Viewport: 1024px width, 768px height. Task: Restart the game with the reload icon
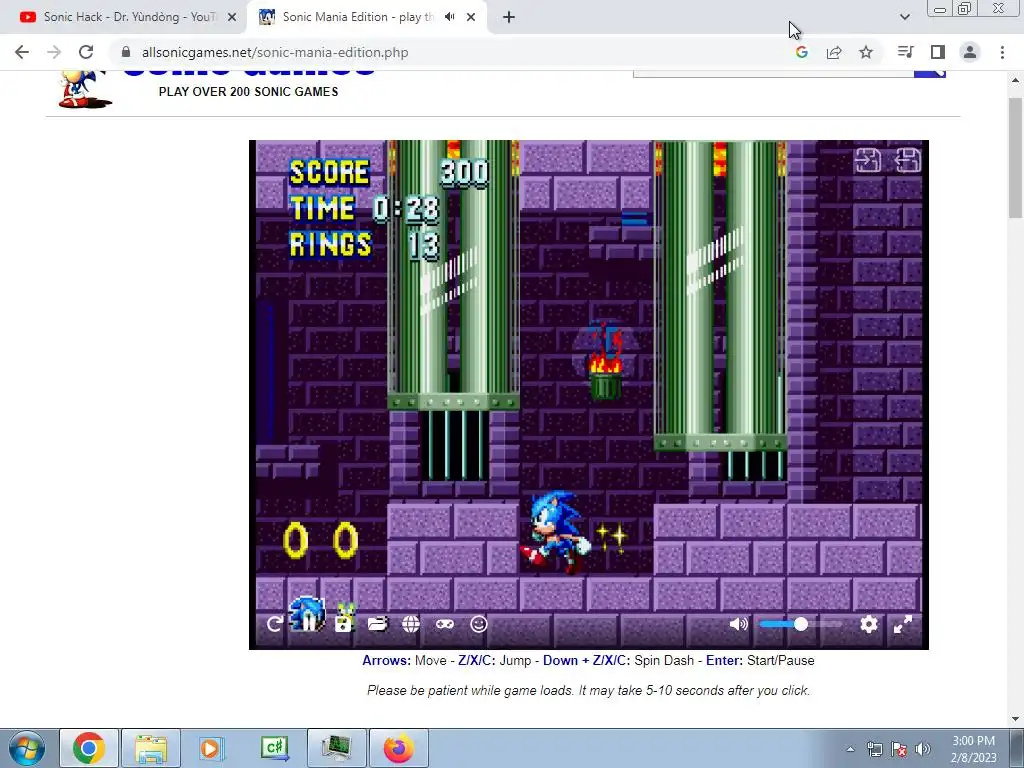pyautogui.click(x=274, y=624)
